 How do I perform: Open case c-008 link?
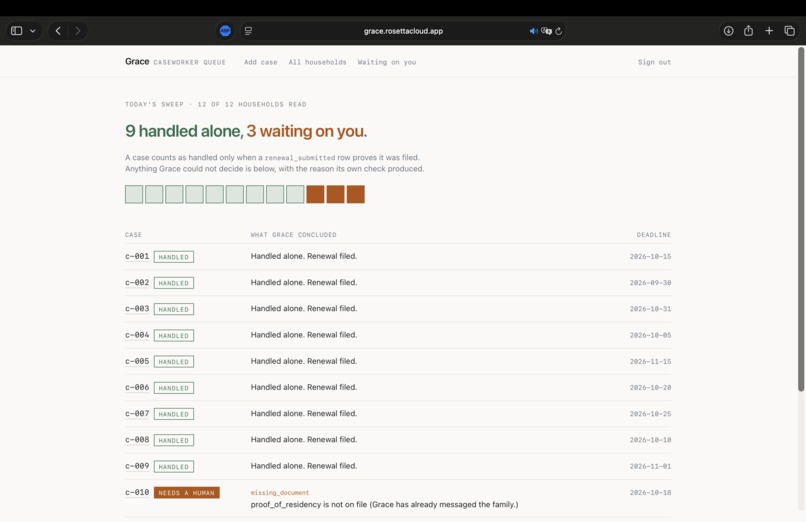tap(137, 439)
